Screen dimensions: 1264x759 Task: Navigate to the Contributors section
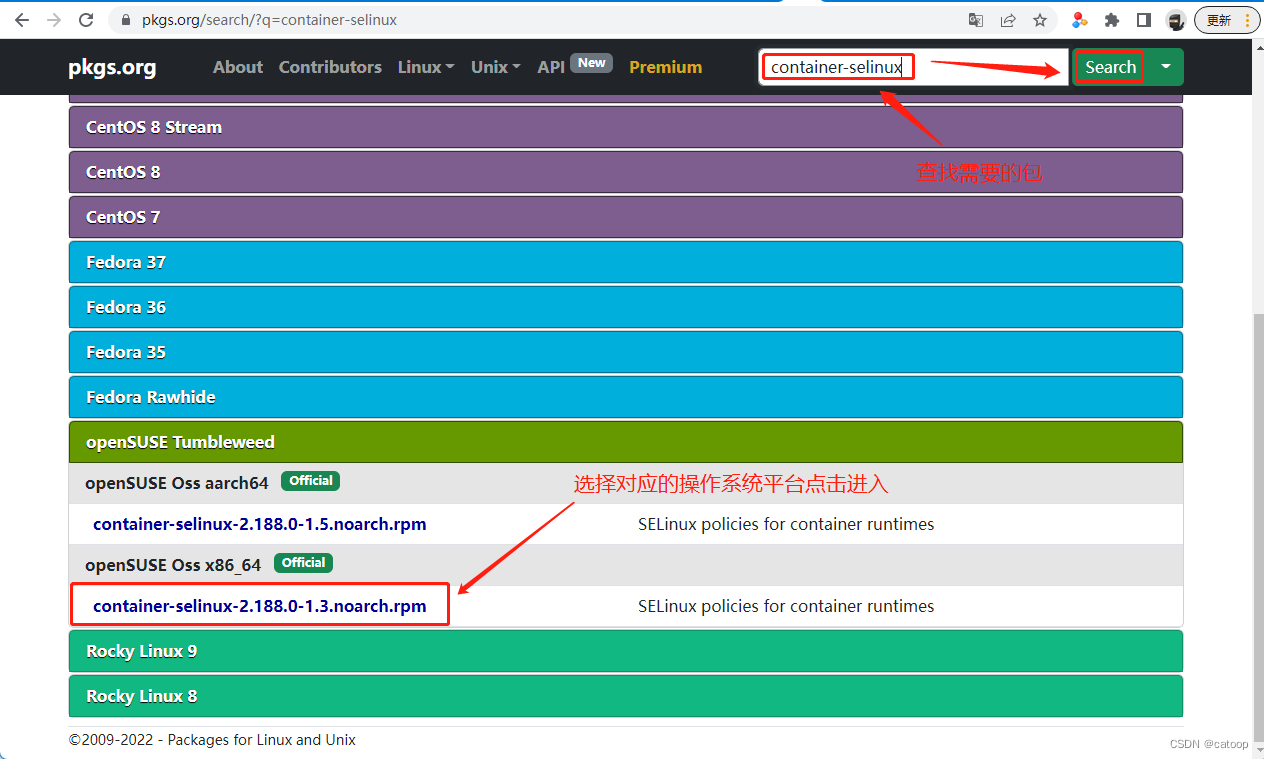click(330, 67)
